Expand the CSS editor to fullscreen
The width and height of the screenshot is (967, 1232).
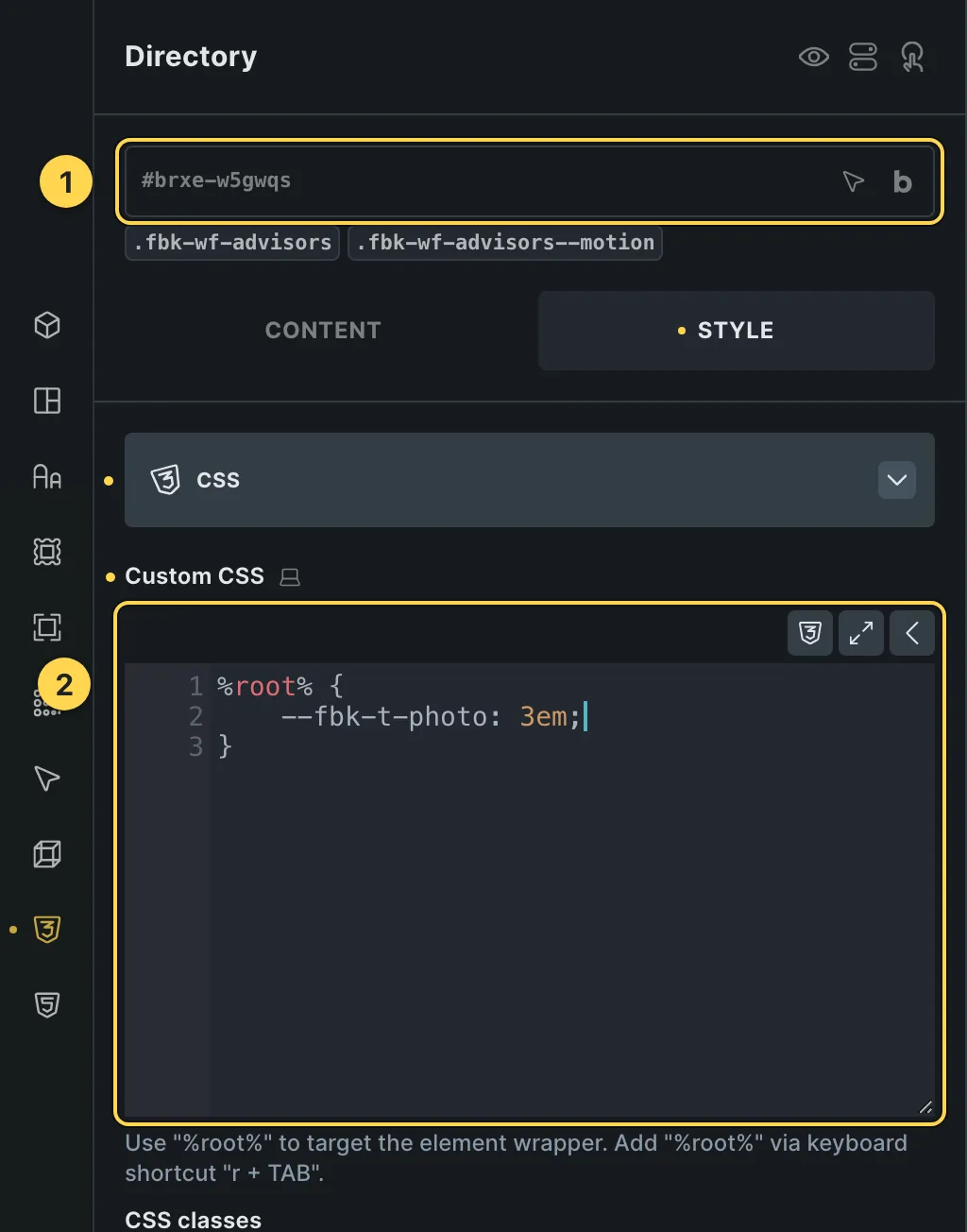tap(861, 633)
